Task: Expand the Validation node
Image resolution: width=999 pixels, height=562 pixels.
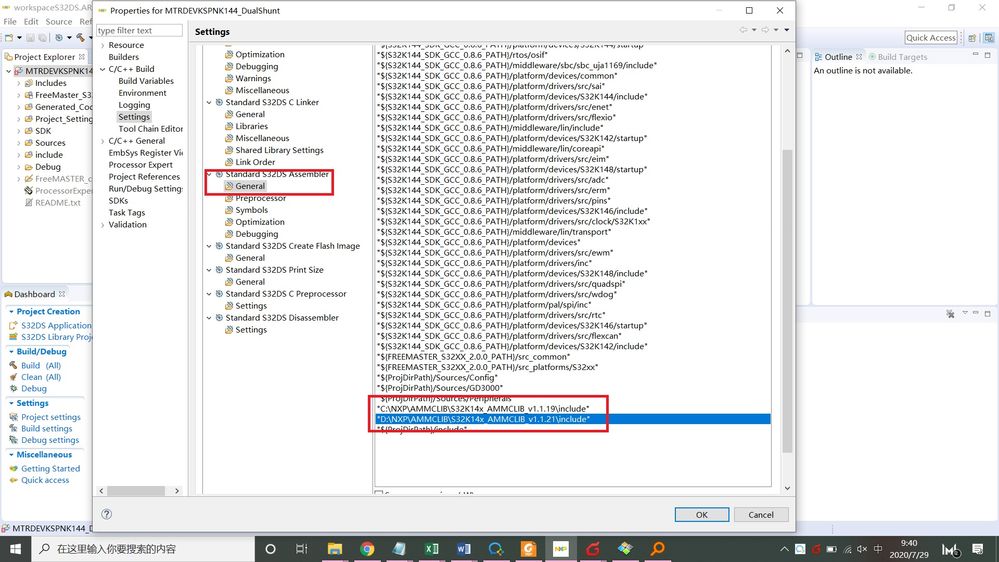Action: [103, 225]
